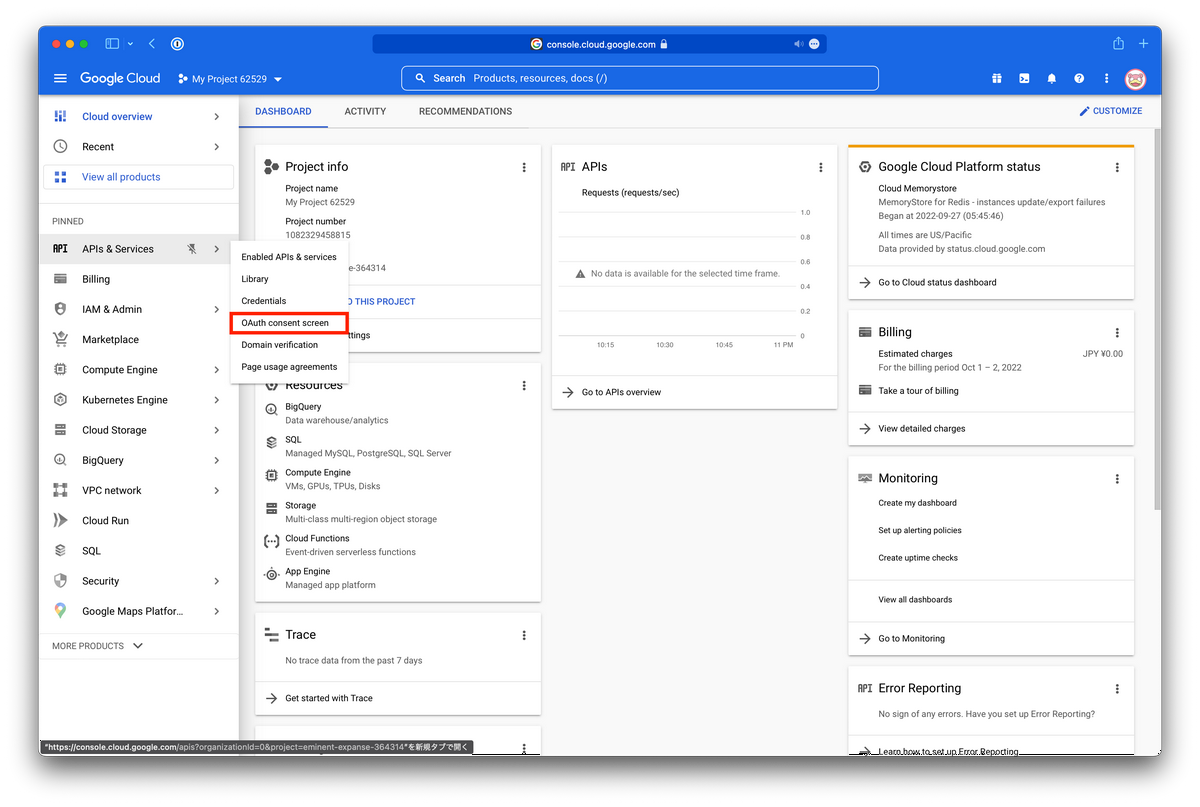Open Google Cloud Platform status card options
The height and width of the screenshot is (807, 1200).
pyautogui.click(x=1117, y=167)
